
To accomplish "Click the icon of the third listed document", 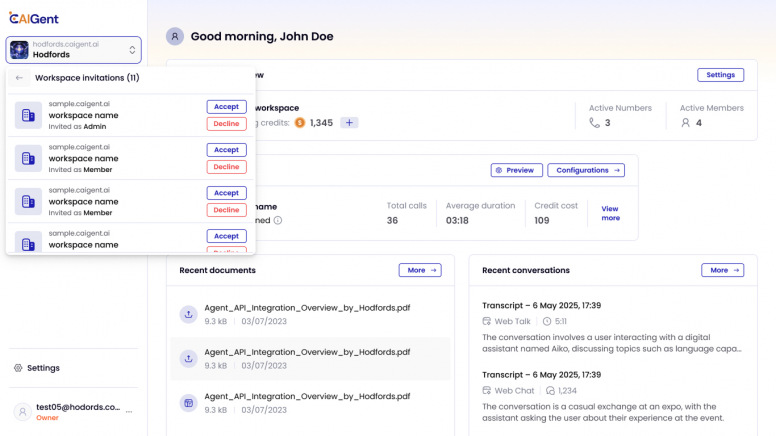I will 187,402.
